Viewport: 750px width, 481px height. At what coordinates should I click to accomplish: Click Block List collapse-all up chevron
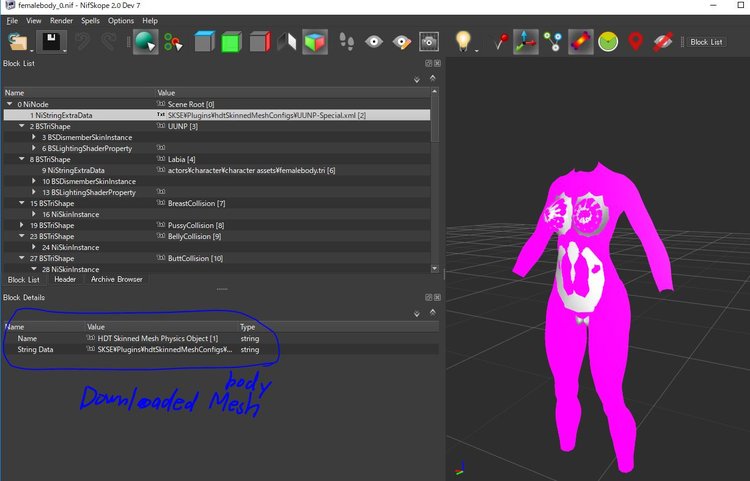tap(432, 78)
